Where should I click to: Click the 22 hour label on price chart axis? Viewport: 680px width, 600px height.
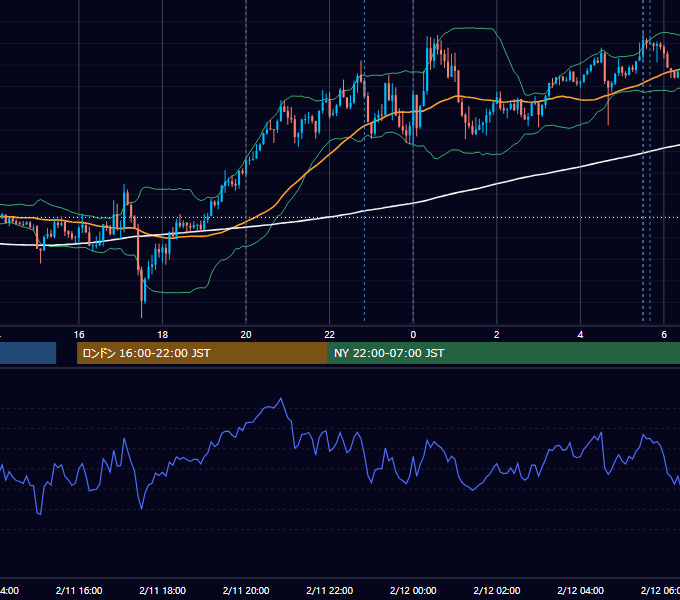click(x=330, y=335)
